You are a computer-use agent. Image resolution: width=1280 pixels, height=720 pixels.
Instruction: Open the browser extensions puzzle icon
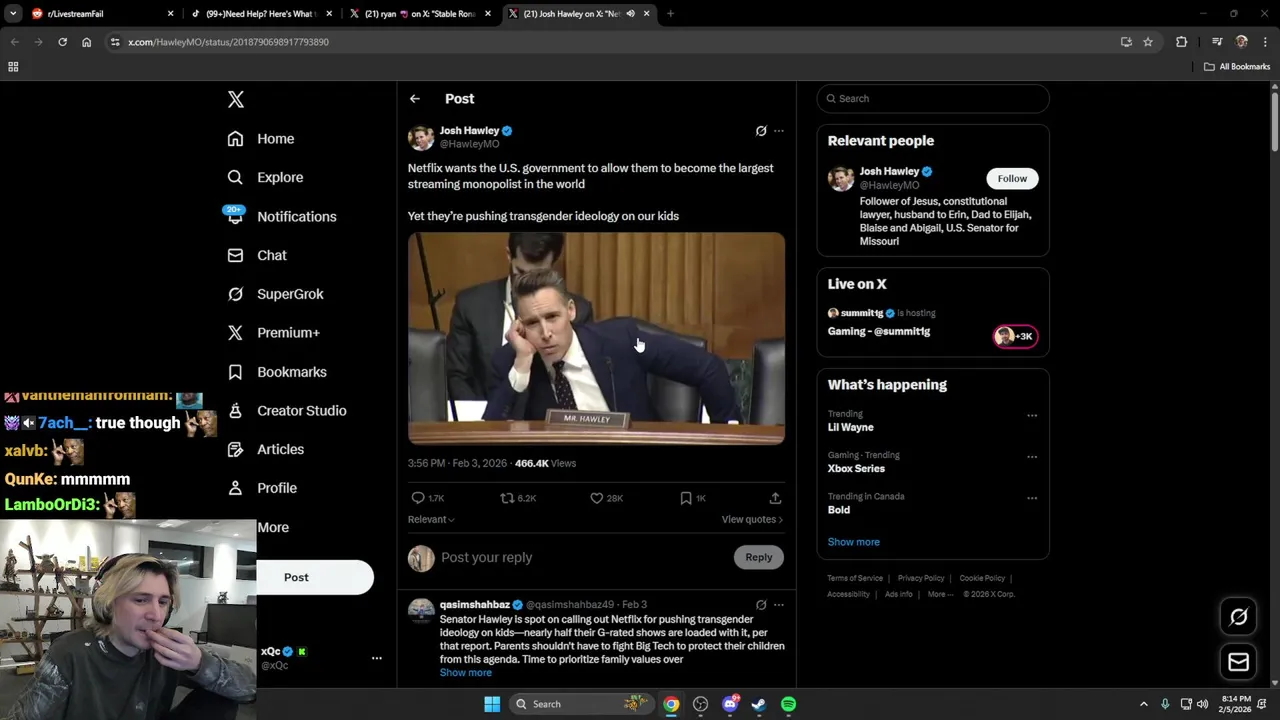coord(1182,42)
